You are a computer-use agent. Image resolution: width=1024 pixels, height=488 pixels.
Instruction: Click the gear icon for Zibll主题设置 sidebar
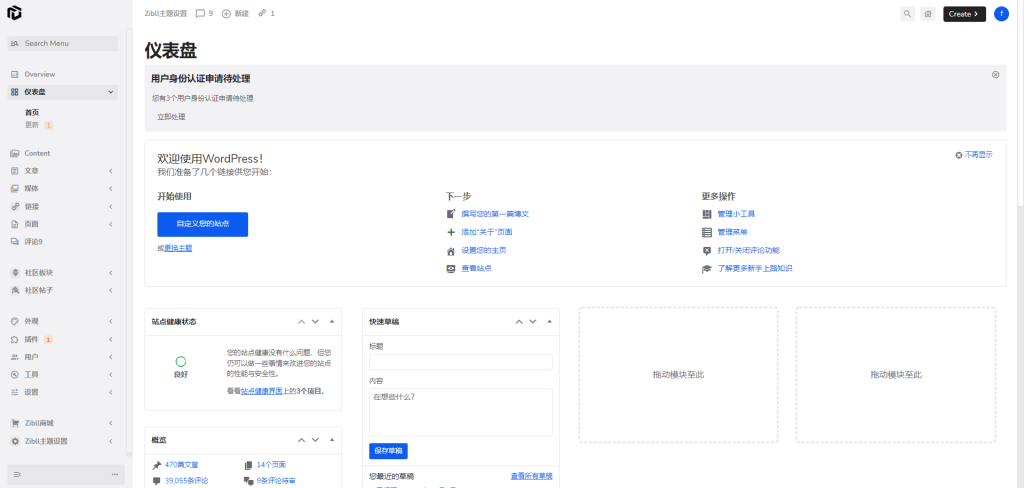click(14, 442)
